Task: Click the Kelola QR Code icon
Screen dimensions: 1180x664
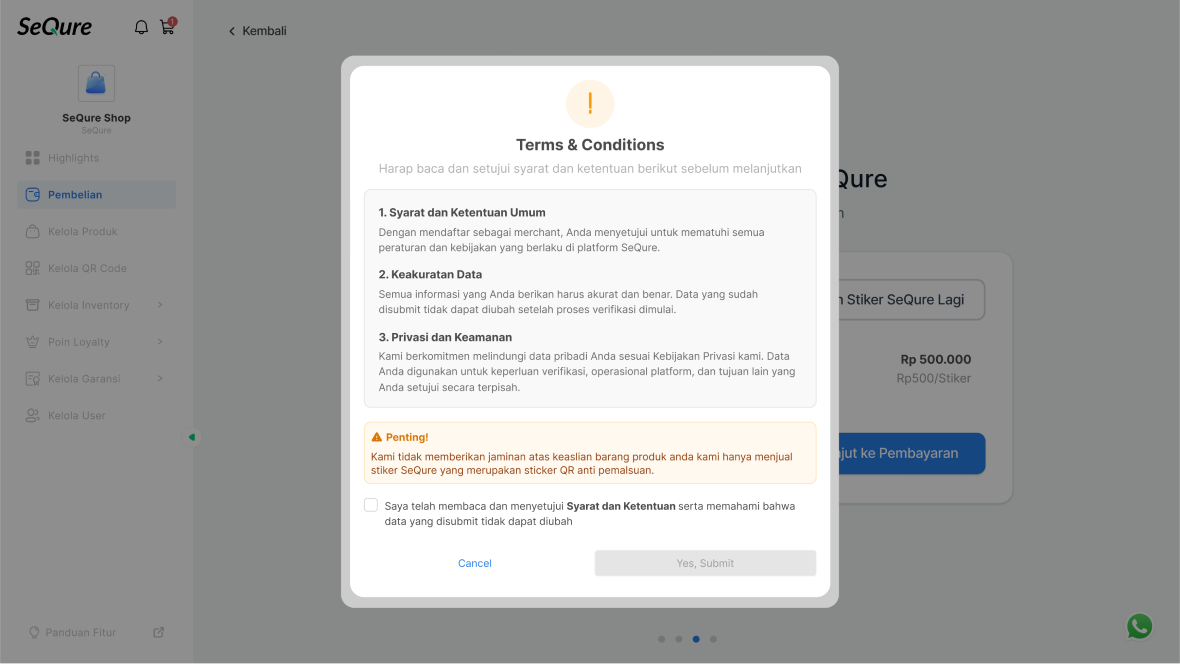Action: click(x=32, y=268)
